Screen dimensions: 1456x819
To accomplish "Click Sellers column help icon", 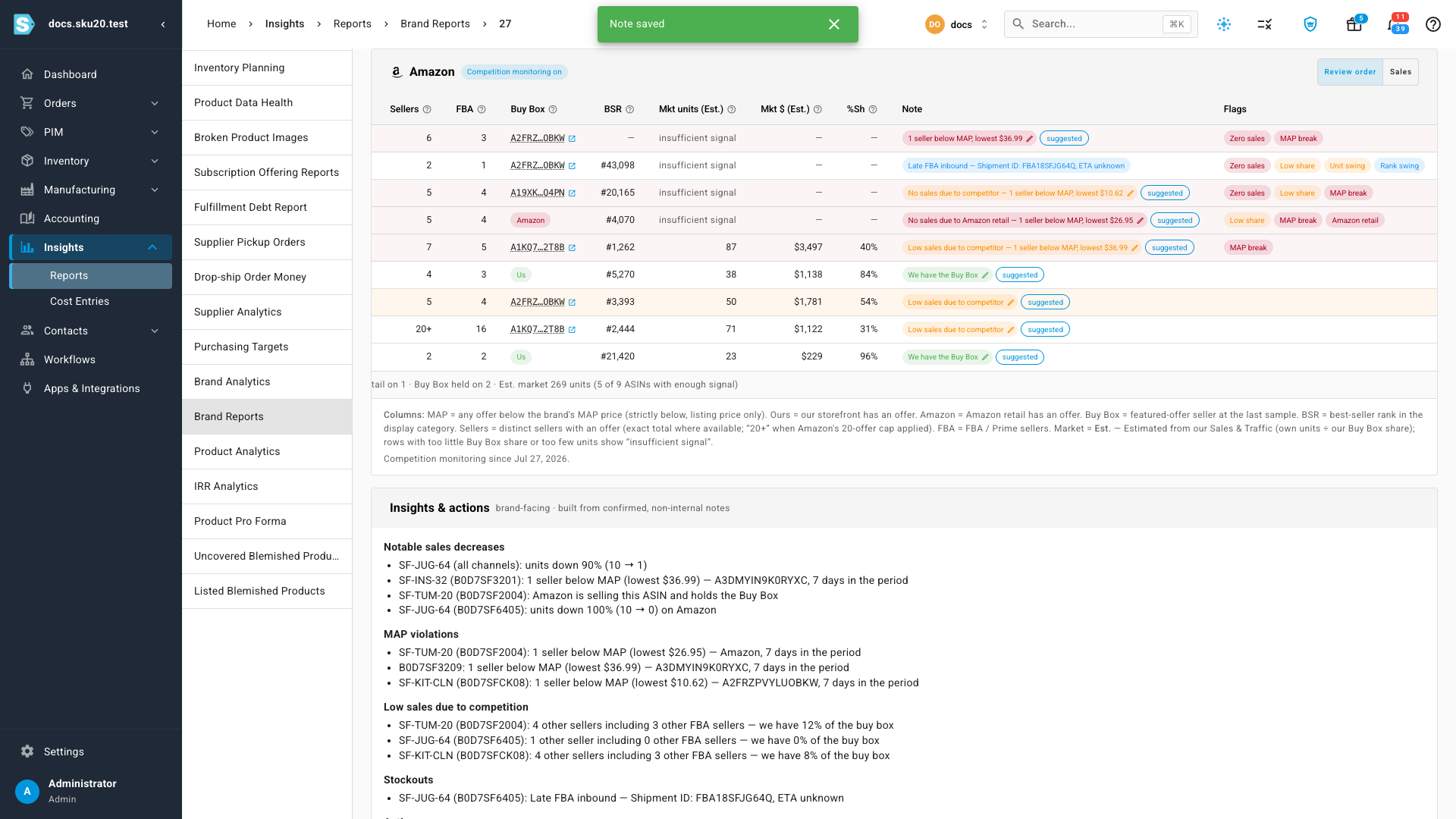I will pyautogui.click(x=427, y=110).
